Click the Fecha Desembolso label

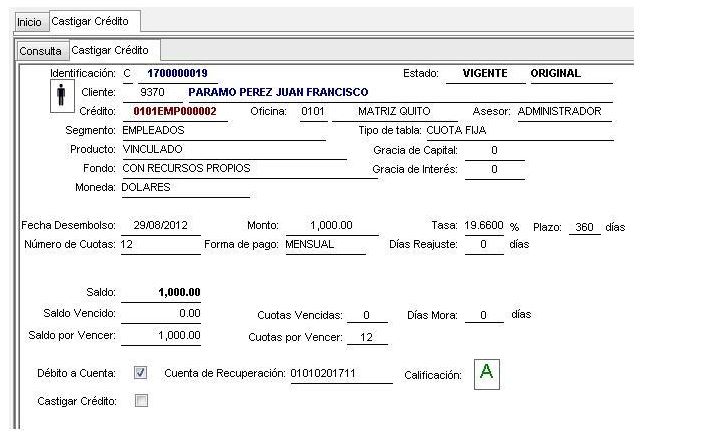[68, 225]
